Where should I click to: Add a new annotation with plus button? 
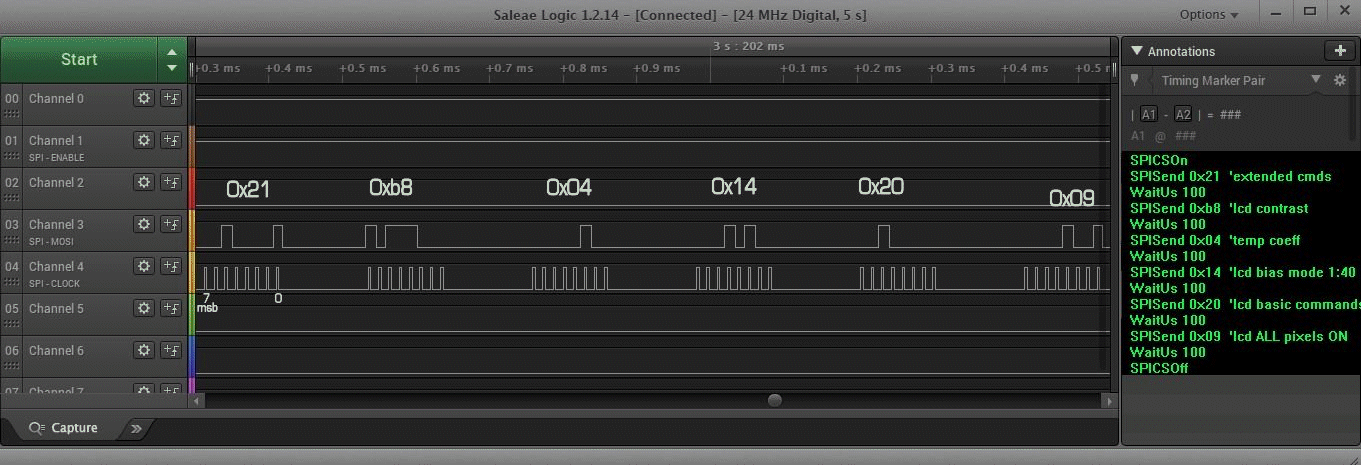tap(1340, 51)
